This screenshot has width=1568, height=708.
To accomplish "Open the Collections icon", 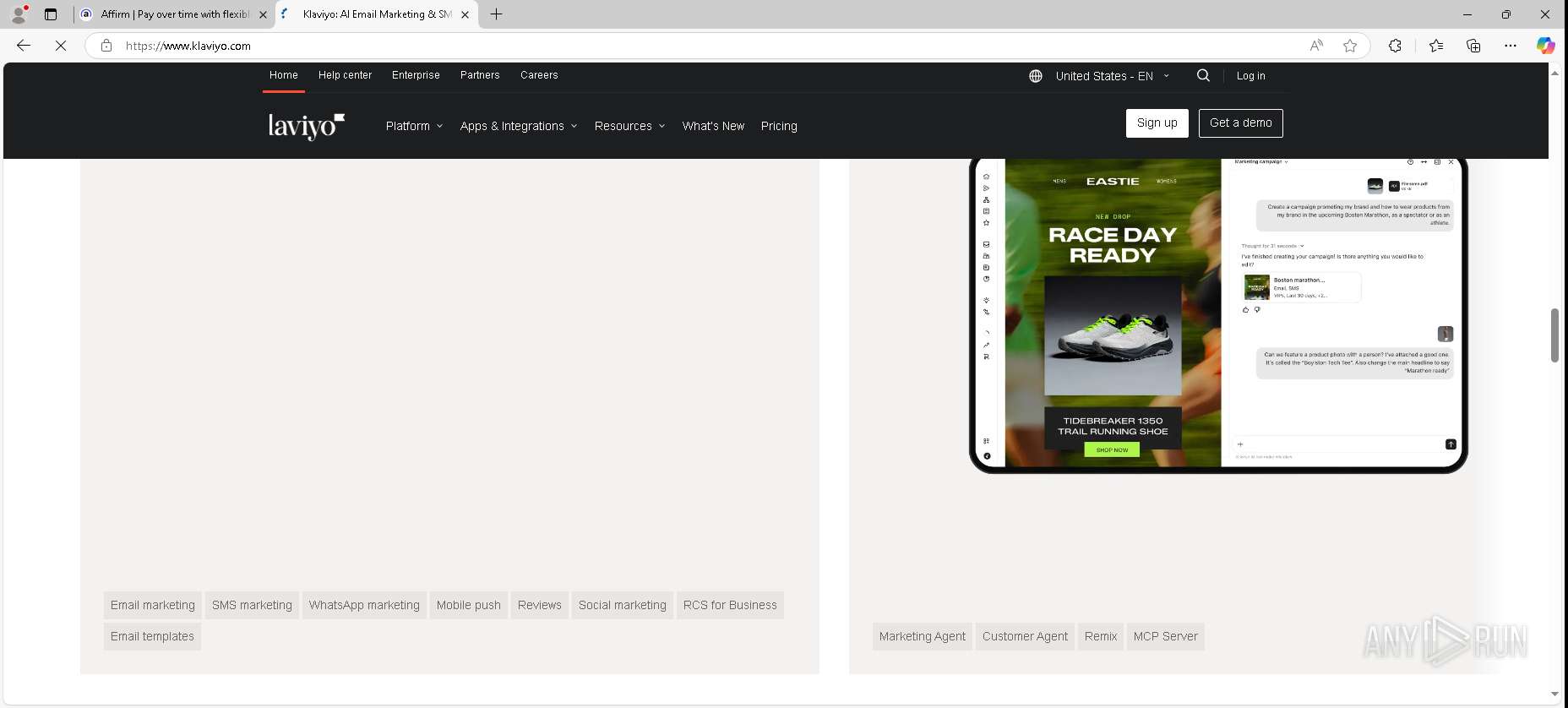I will (x=1473, y=46).
